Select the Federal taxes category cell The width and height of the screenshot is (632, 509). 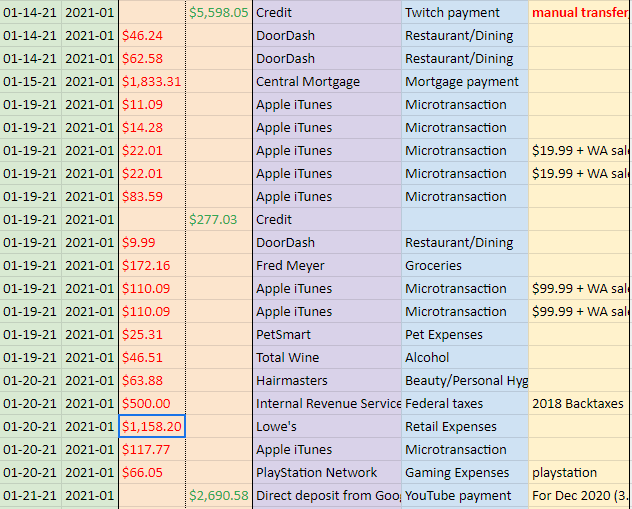pos(465,403)
